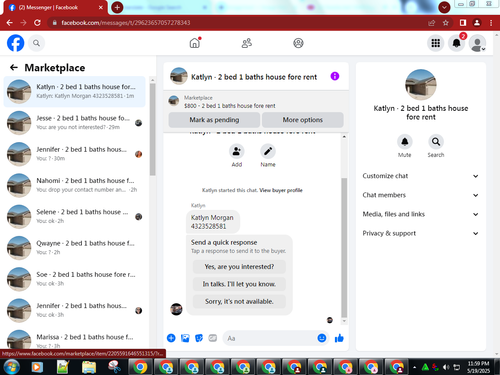Click the browser address bar URL
The height and width of the screenshot is (375, 500).
tap(126, 23)
